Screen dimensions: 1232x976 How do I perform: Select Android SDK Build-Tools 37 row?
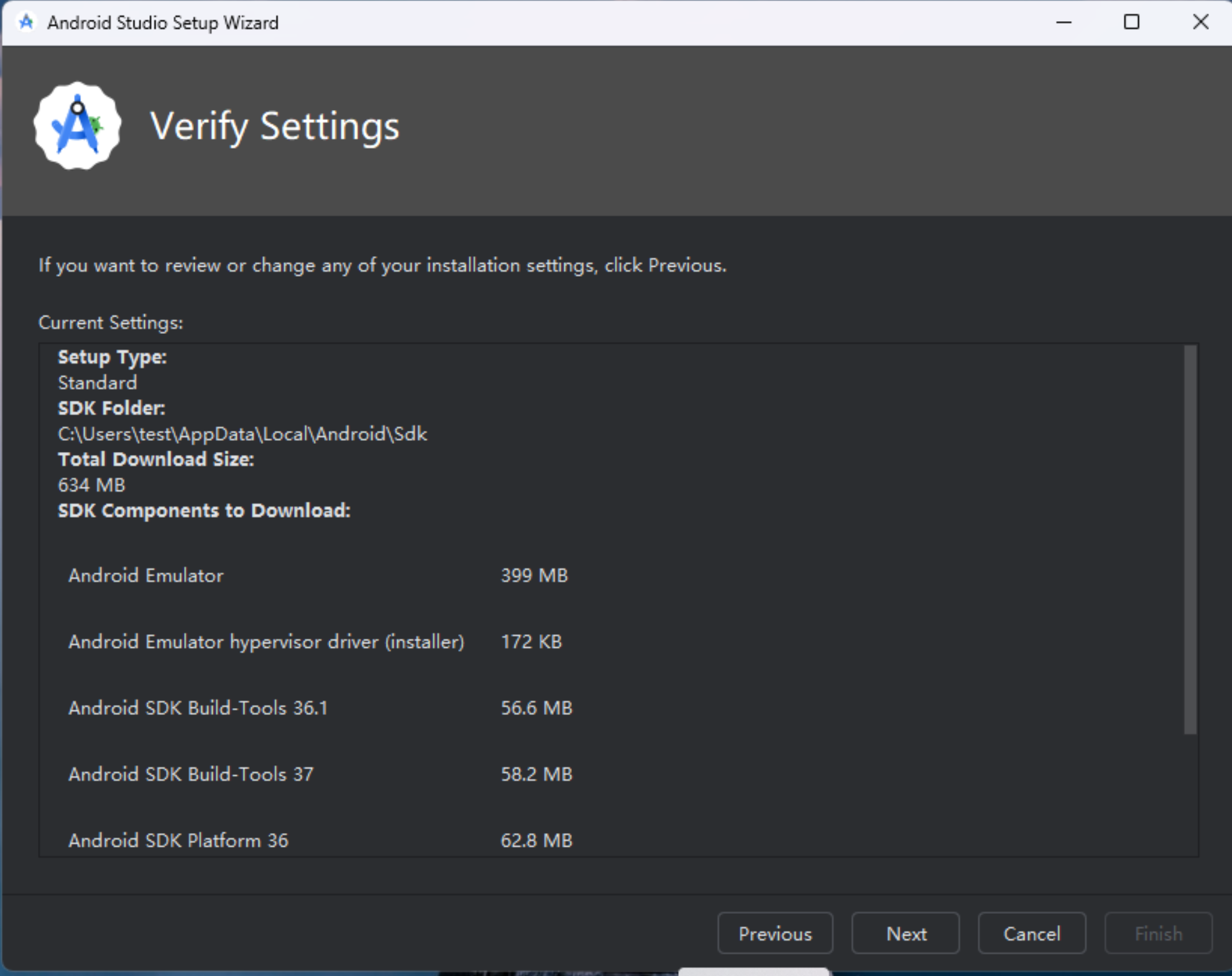click(x=320, y=774)
